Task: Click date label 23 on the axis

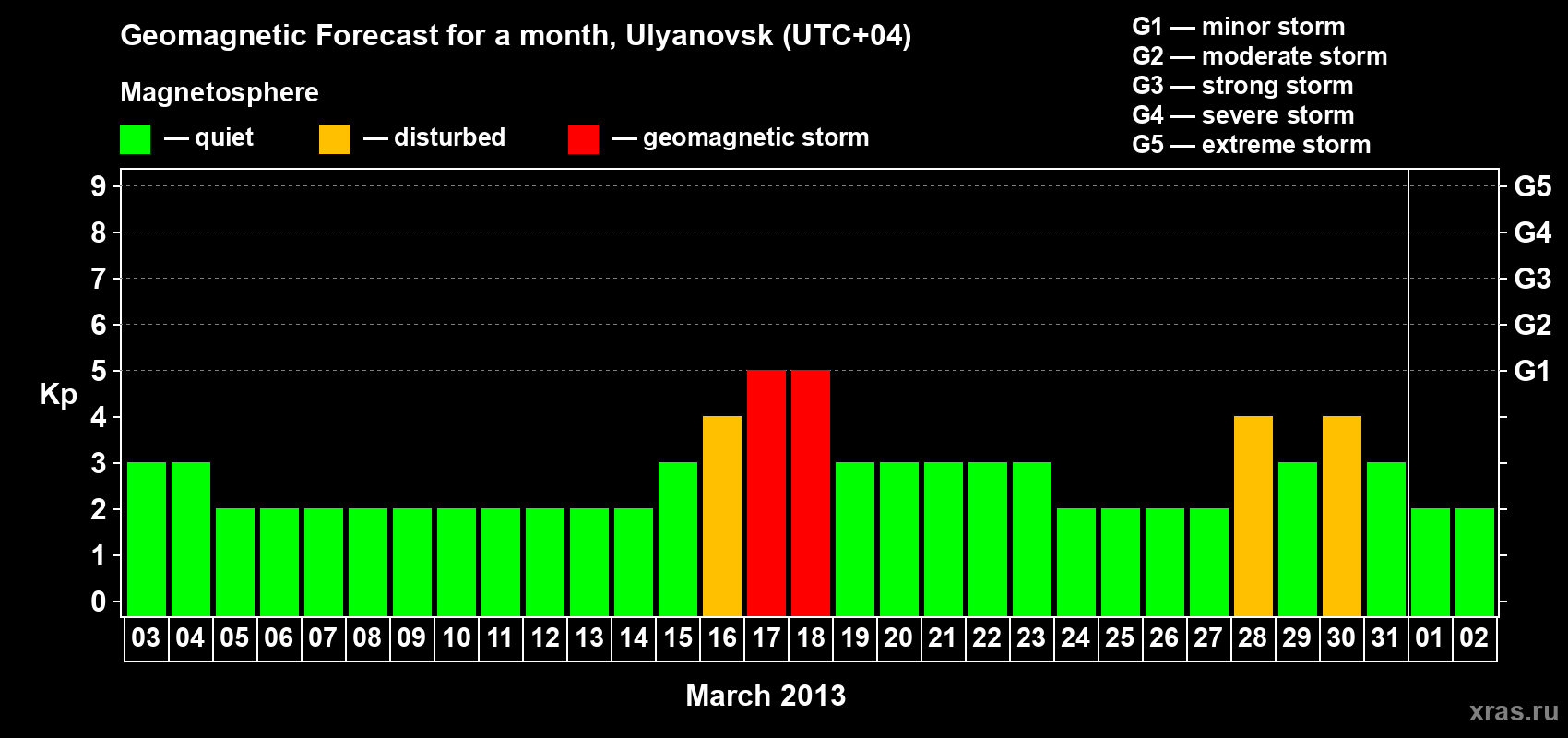Action: pos(1031,637)
